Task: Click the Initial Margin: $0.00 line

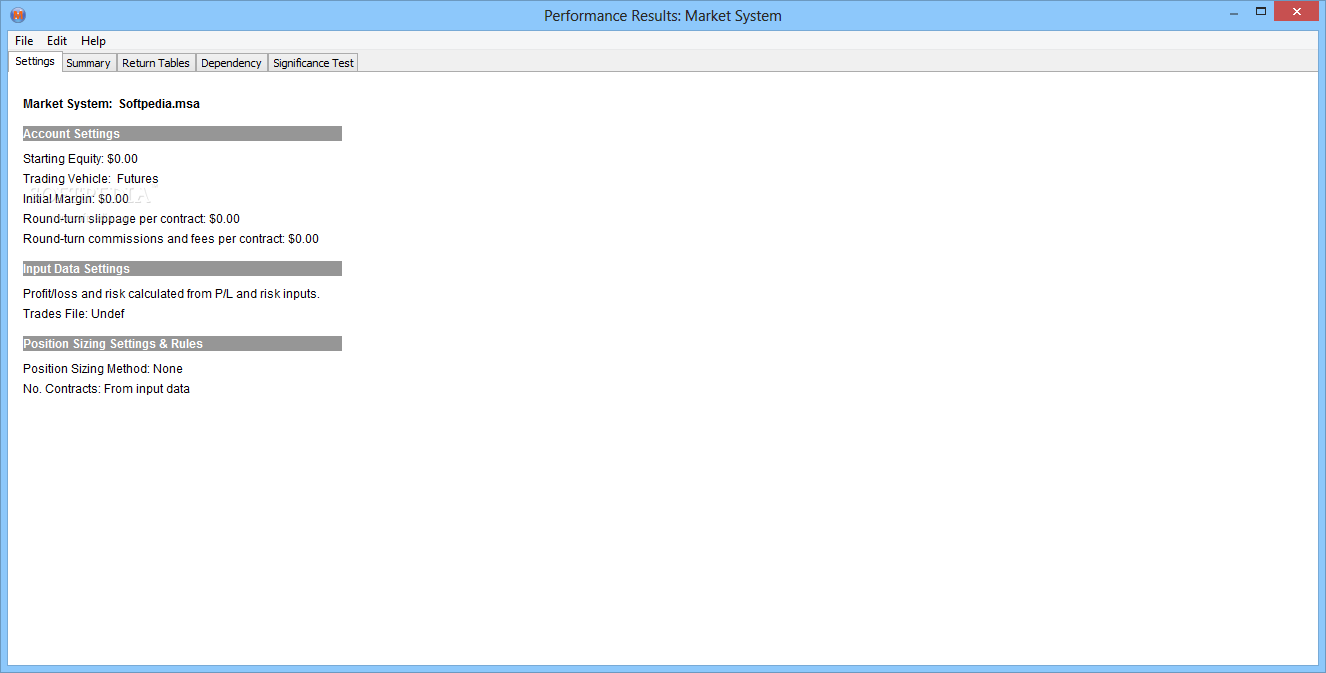Action: (x=76, y=199)
